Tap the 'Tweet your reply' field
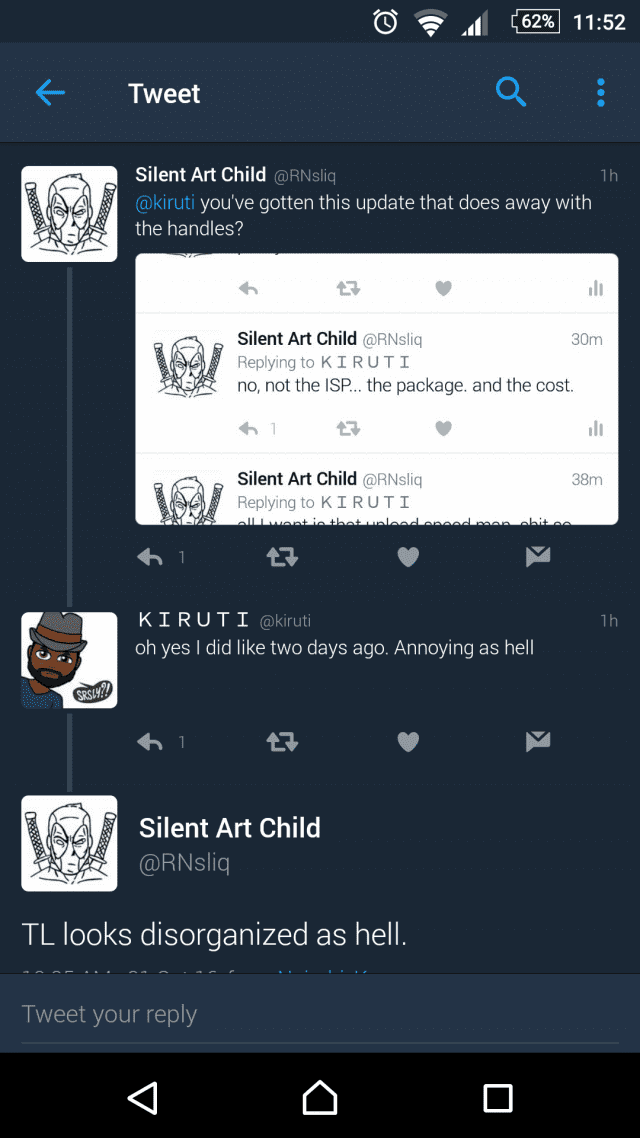This screenshot has height=1138, width=640. [x=320, y=1013]
